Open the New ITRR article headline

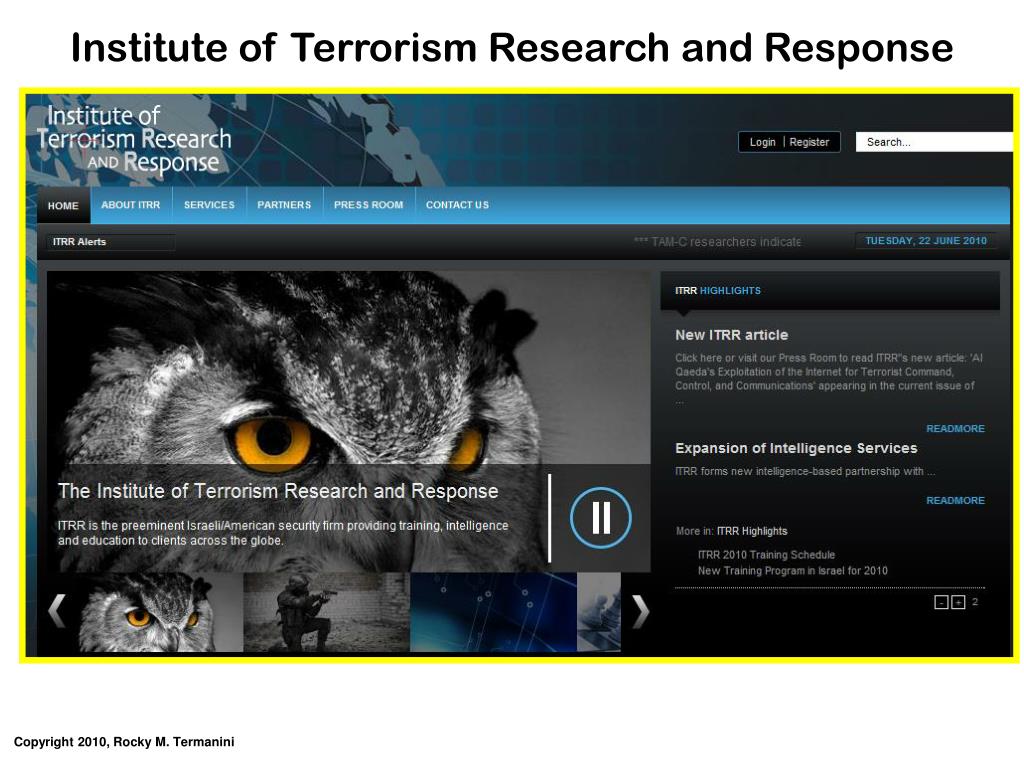(731, 335)
